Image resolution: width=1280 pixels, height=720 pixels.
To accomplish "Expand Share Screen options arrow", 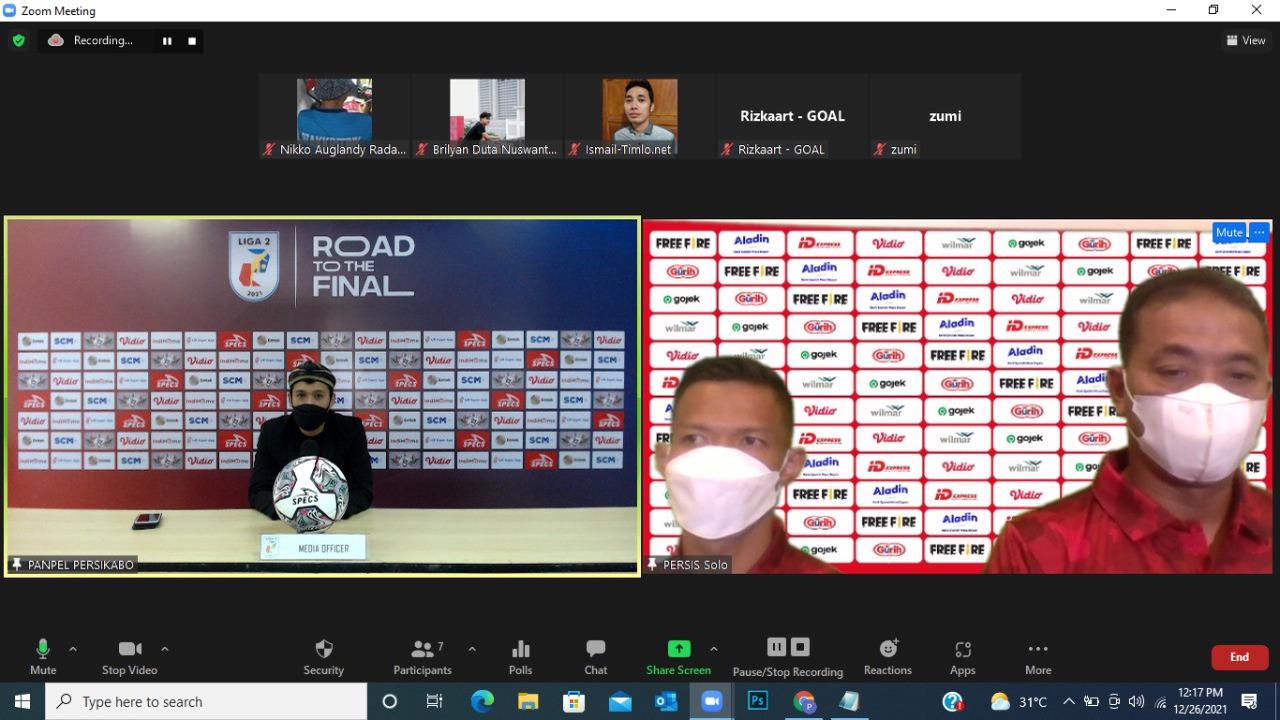I will click(714, 646).
